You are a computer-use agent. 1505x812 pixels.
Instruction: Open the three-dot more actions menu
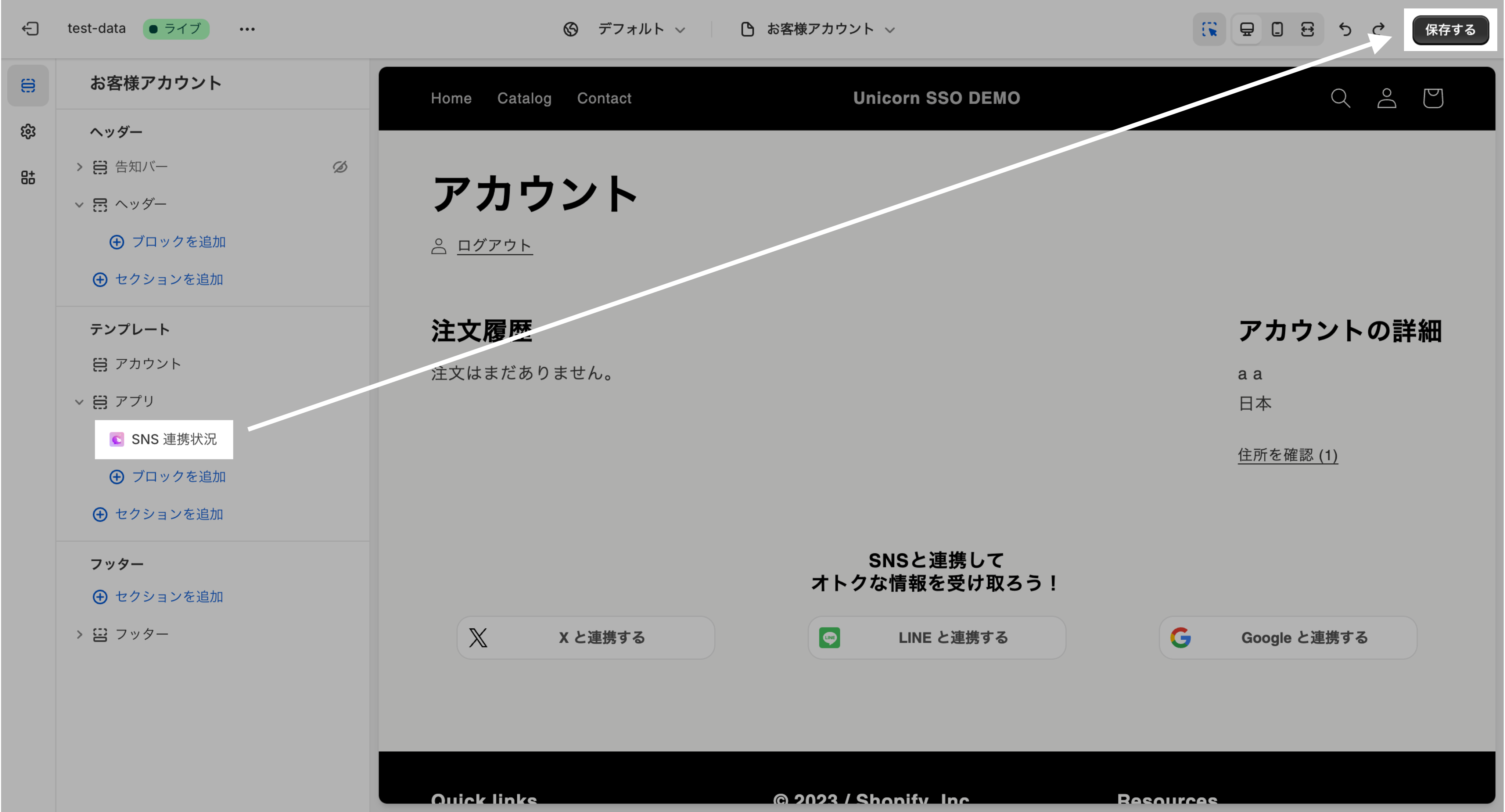click(247, 29)
